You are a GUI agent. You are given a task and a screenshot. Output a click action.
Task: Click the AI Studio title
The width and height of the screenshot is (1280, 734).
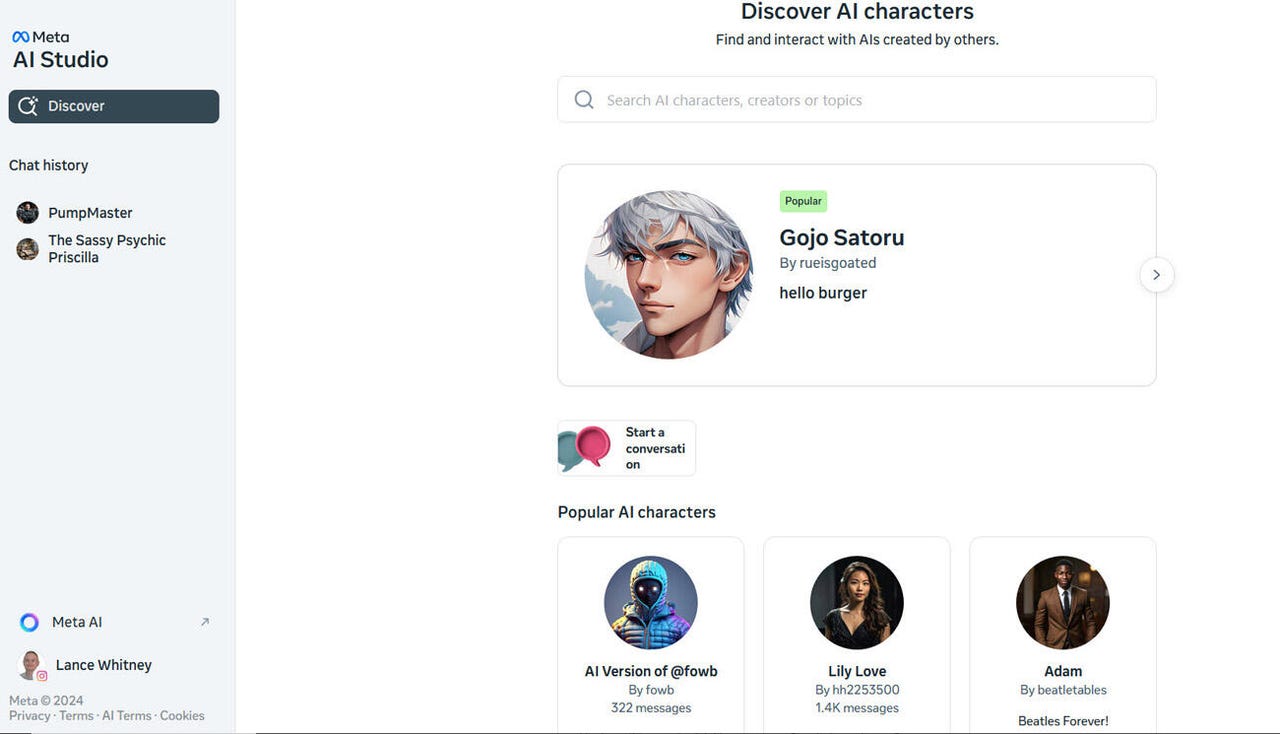tap(61, 60)
